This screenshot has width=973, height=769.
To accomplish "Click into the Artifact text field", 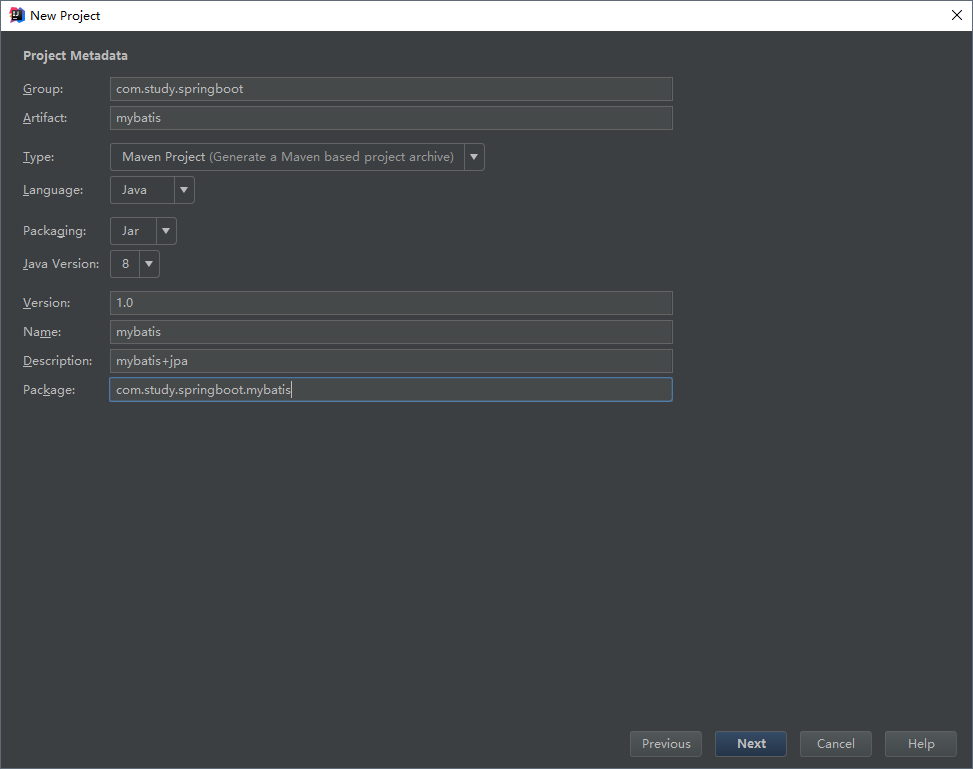I will pyautogui.click(x=391, y=118).
